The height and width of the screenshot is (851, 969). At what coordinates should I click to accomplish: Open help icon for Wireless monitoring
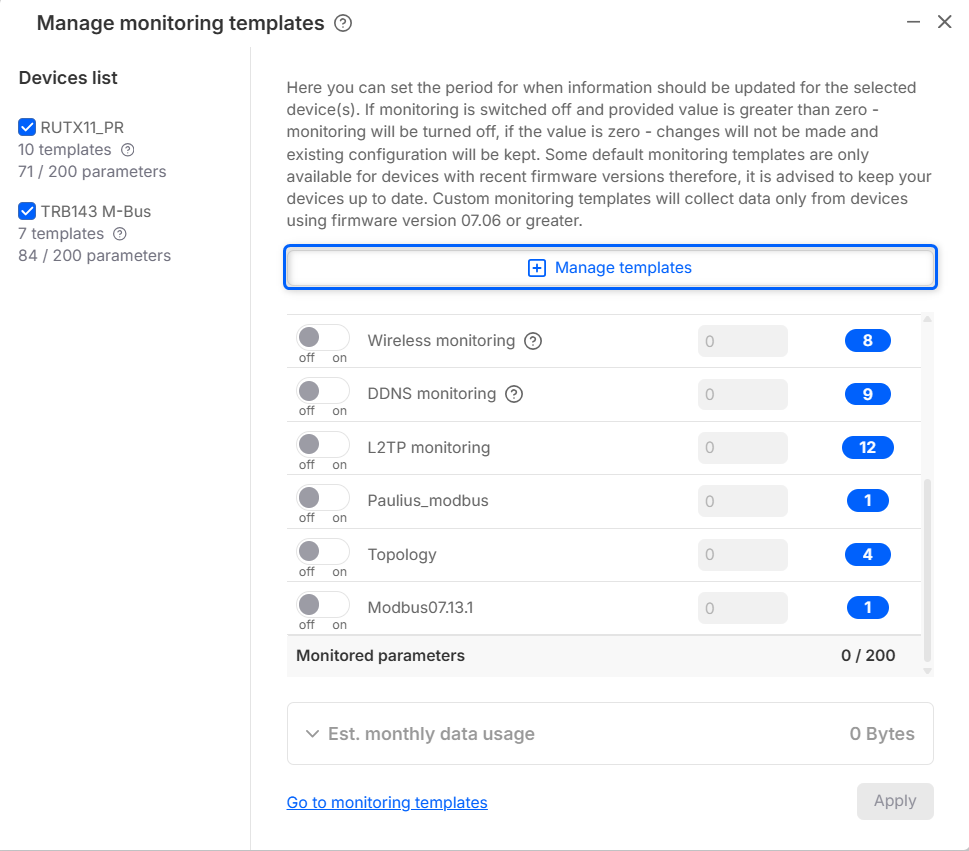click(533, 341)
